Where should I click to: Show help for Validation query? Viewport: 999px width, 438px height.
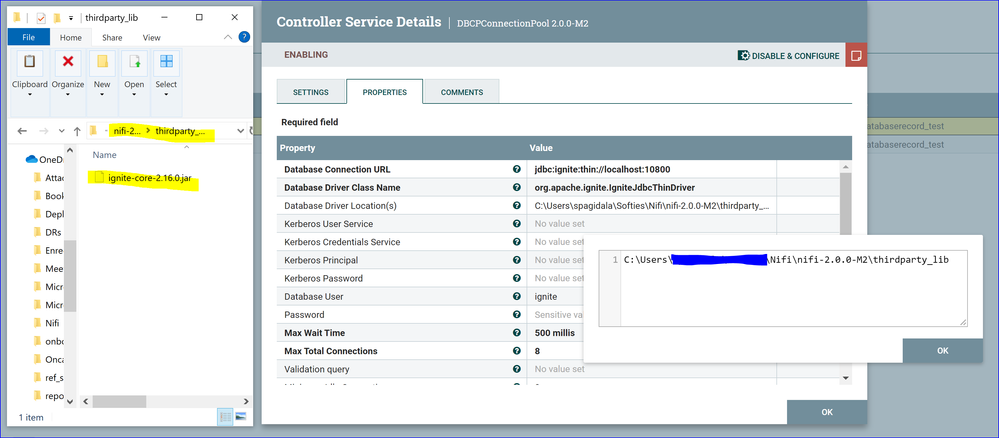pos(517,369)
